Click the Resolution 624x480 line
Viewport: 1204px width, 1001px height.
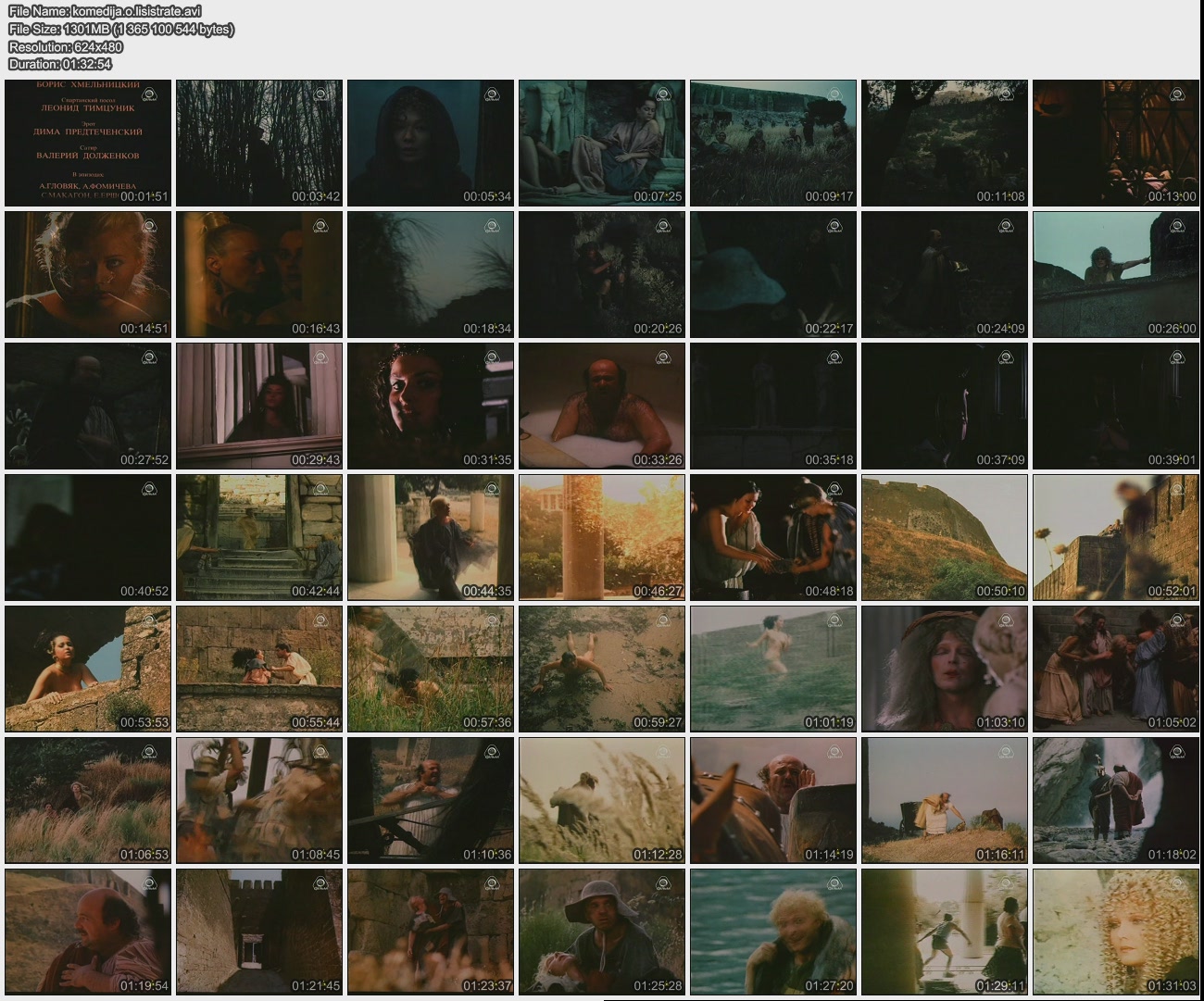pyautogui.click(x=66, y=46)
